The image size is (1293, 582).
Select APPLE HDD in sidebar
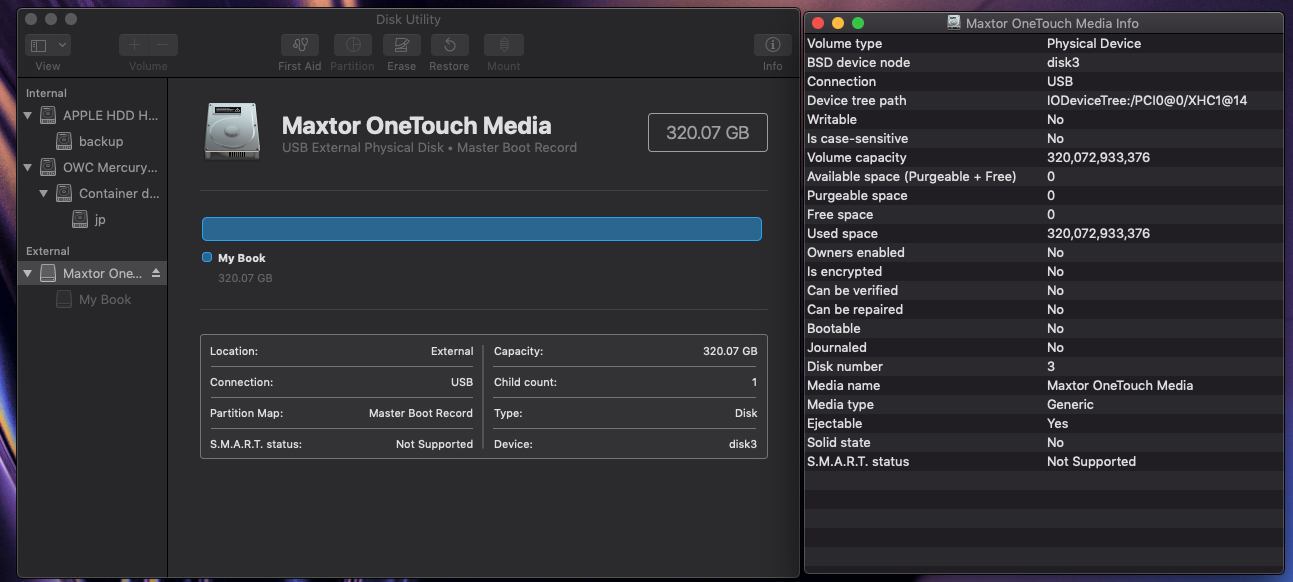93,115
